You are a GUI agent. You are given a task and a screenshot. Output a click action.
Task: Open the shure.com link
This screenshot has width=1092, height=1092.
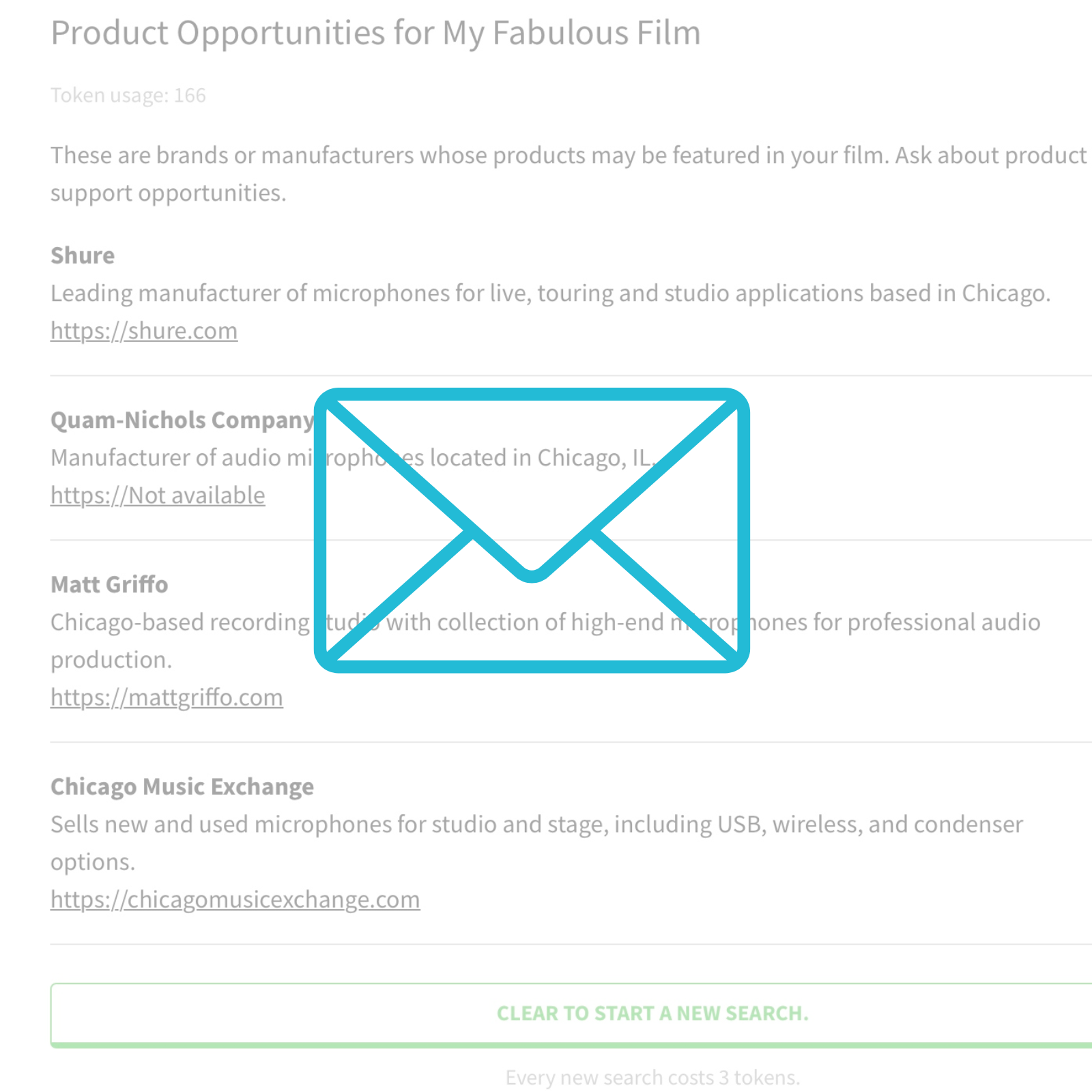coord(143,330)
